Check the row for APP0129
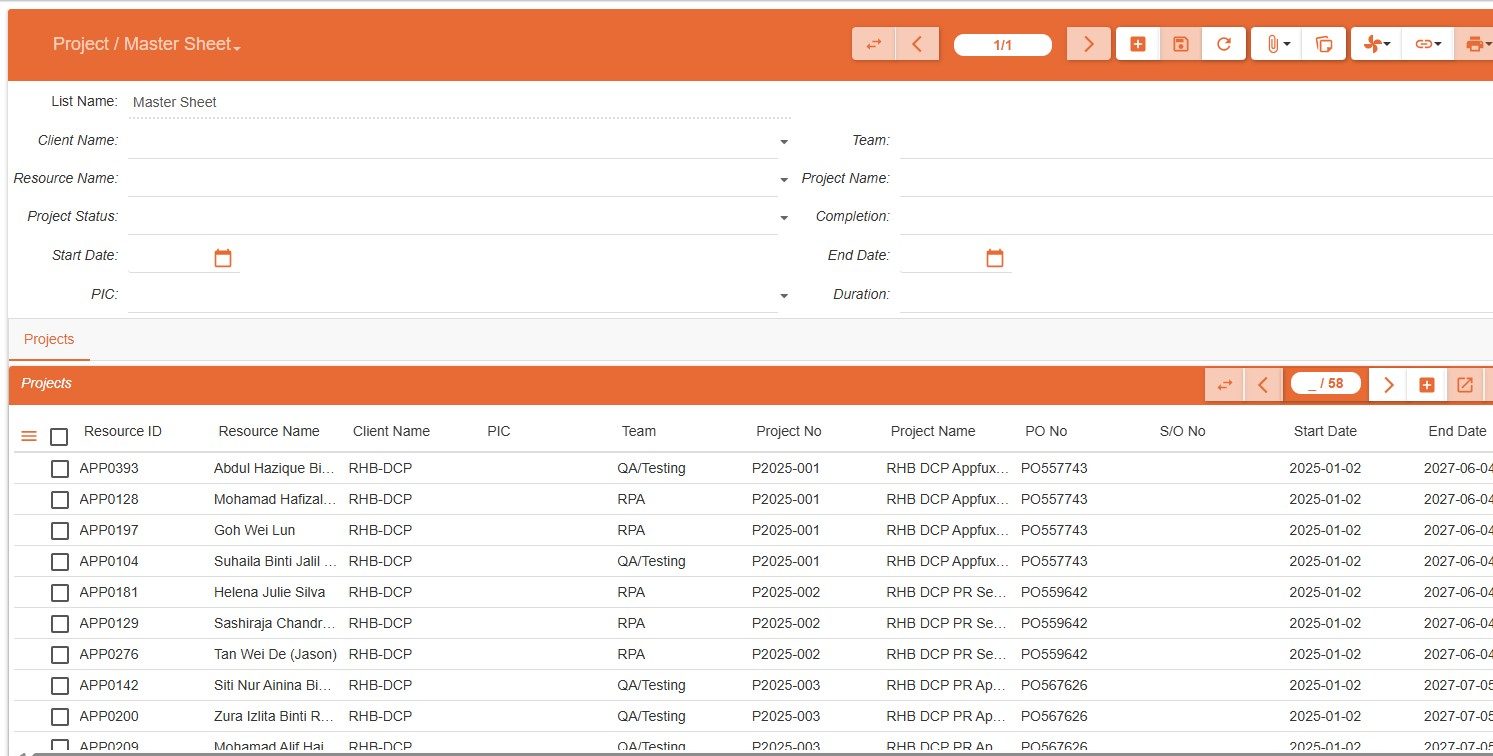The height and width of the screenshot is (756, 1493). click(x=60, y=624)
